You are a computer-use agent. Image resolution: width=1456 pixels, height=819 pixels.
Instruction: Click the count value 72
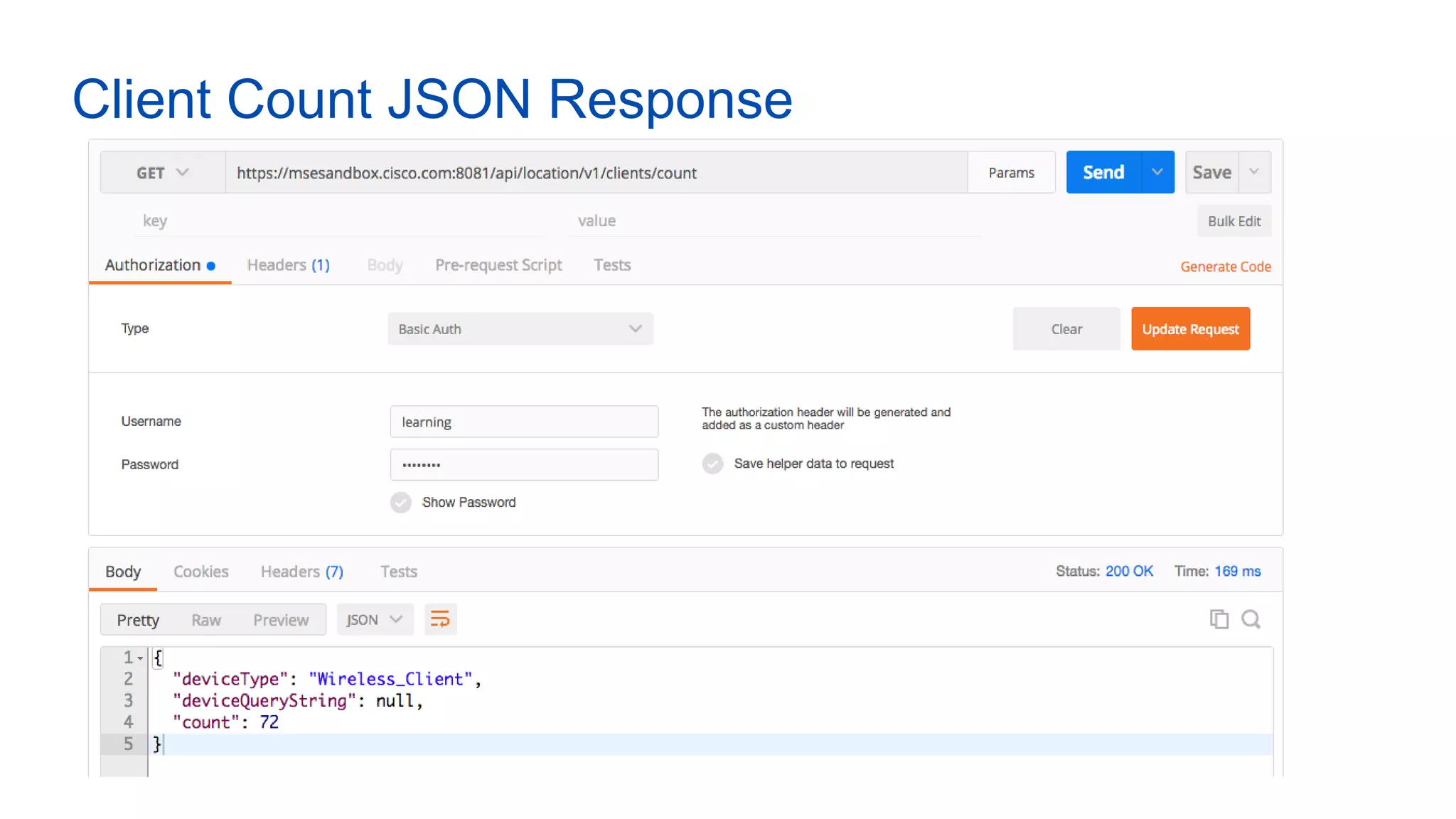[269, 722]
